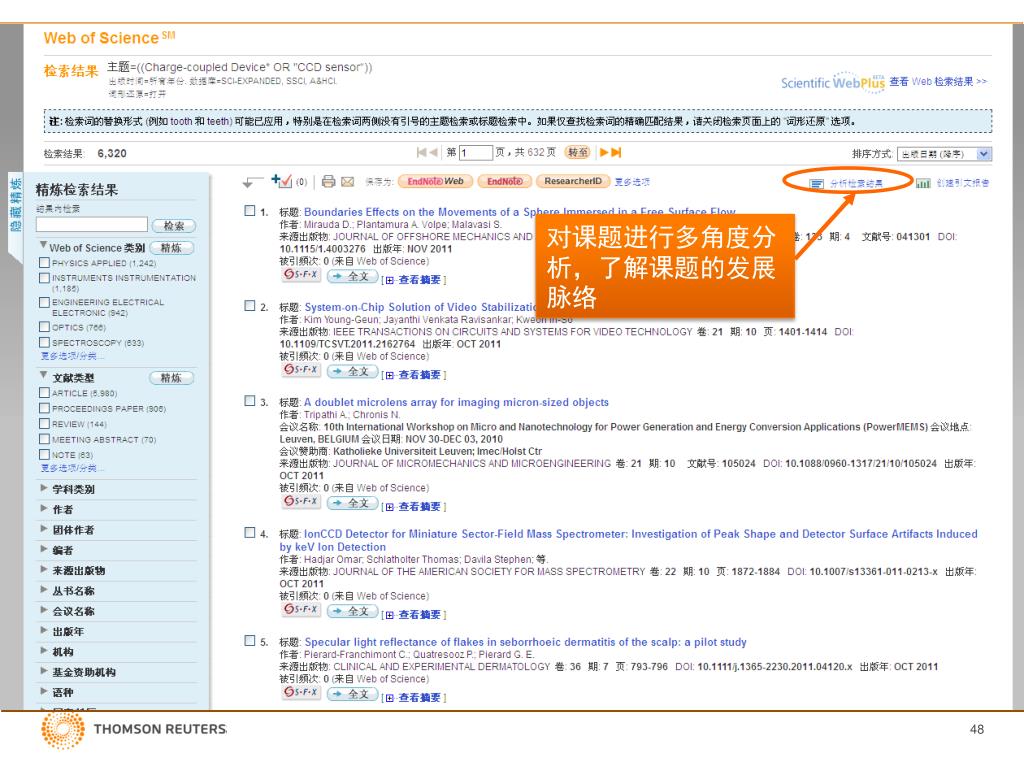Add checked records to marked list icon
The height and width of the screenshot is (768, 1024).
point(281,181)
